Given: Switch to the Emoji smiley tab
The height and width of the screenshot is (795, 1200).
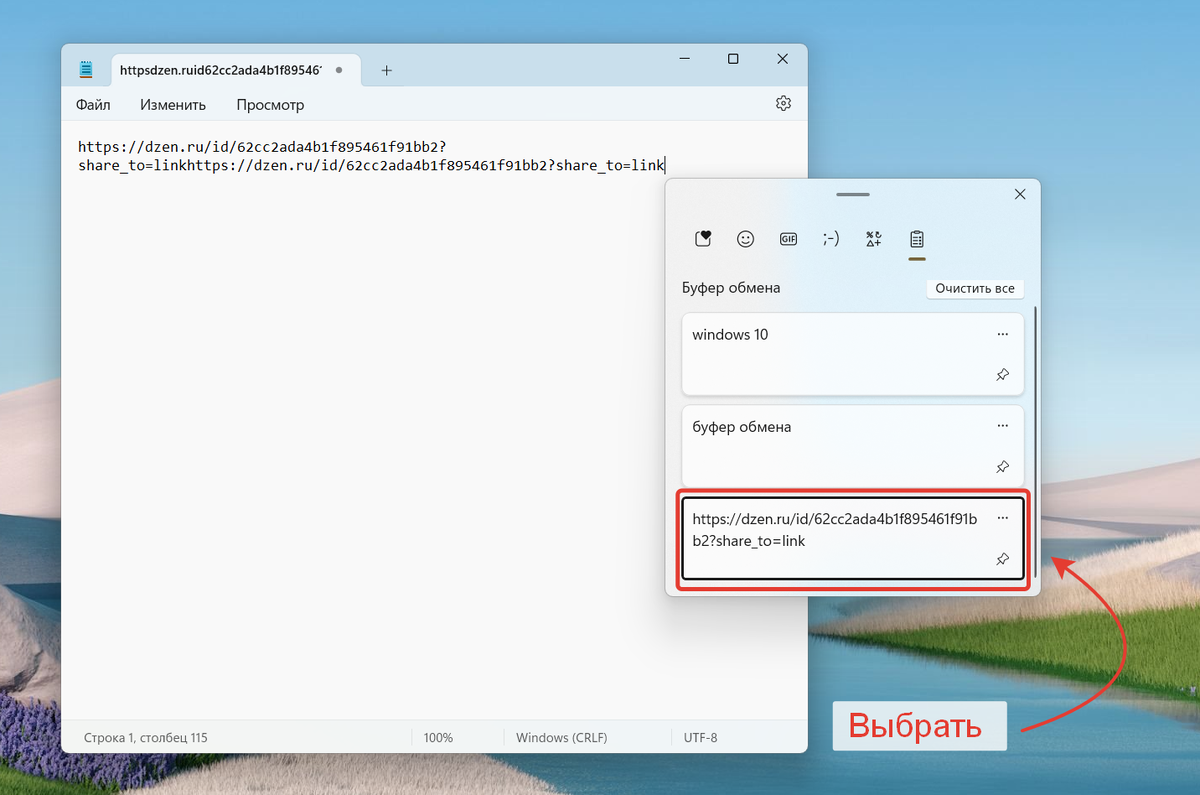Looking at the screenshot, I should click(x=745, y=239).
